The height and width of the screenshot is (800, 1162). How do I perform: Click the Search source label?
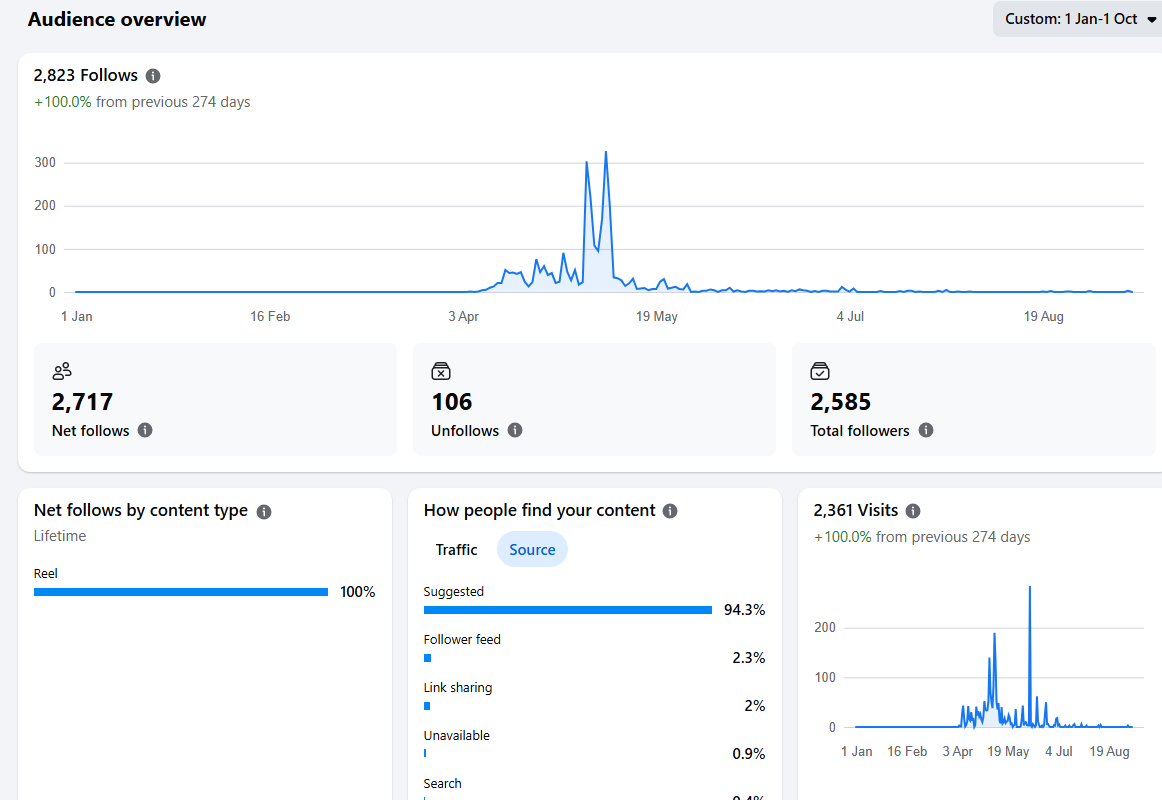[x=442, y=784]
